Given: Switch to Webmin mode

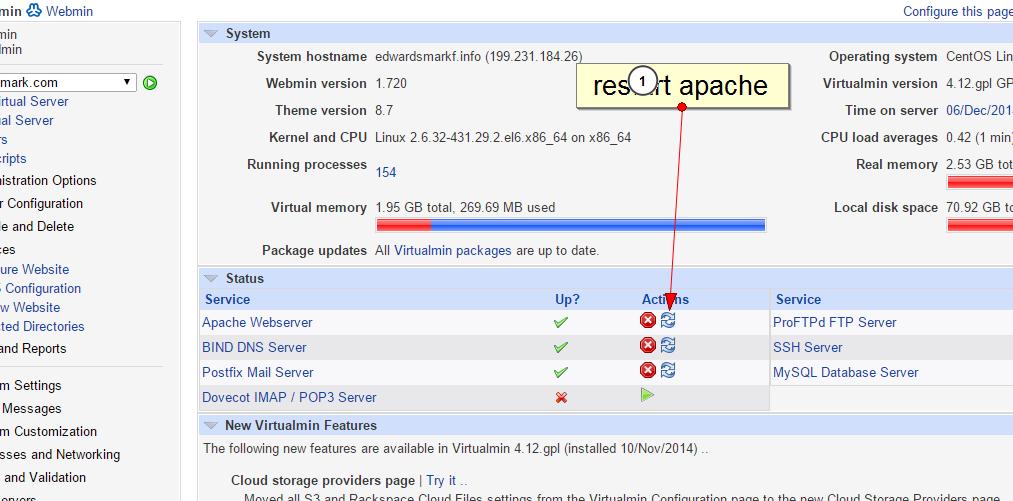Looking at the screenshot, I should pyautogui.click(x=69, y=12).
